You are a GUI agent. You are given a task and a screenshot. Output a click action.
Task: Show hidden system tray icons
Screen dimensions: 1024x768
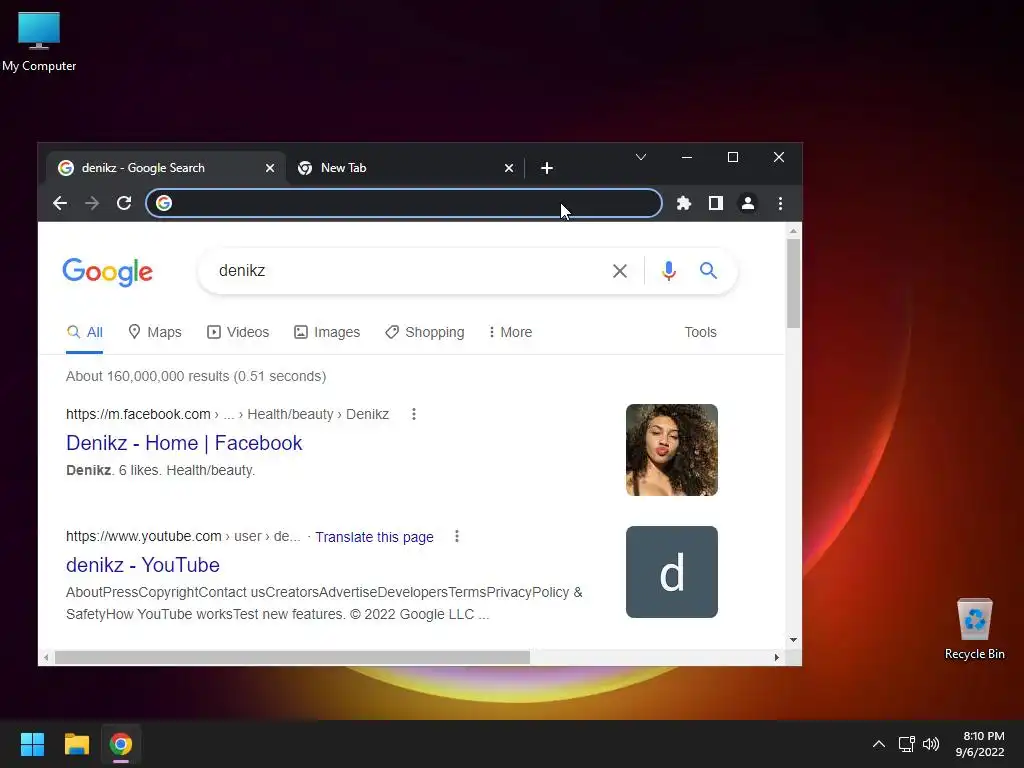(879, 744)
